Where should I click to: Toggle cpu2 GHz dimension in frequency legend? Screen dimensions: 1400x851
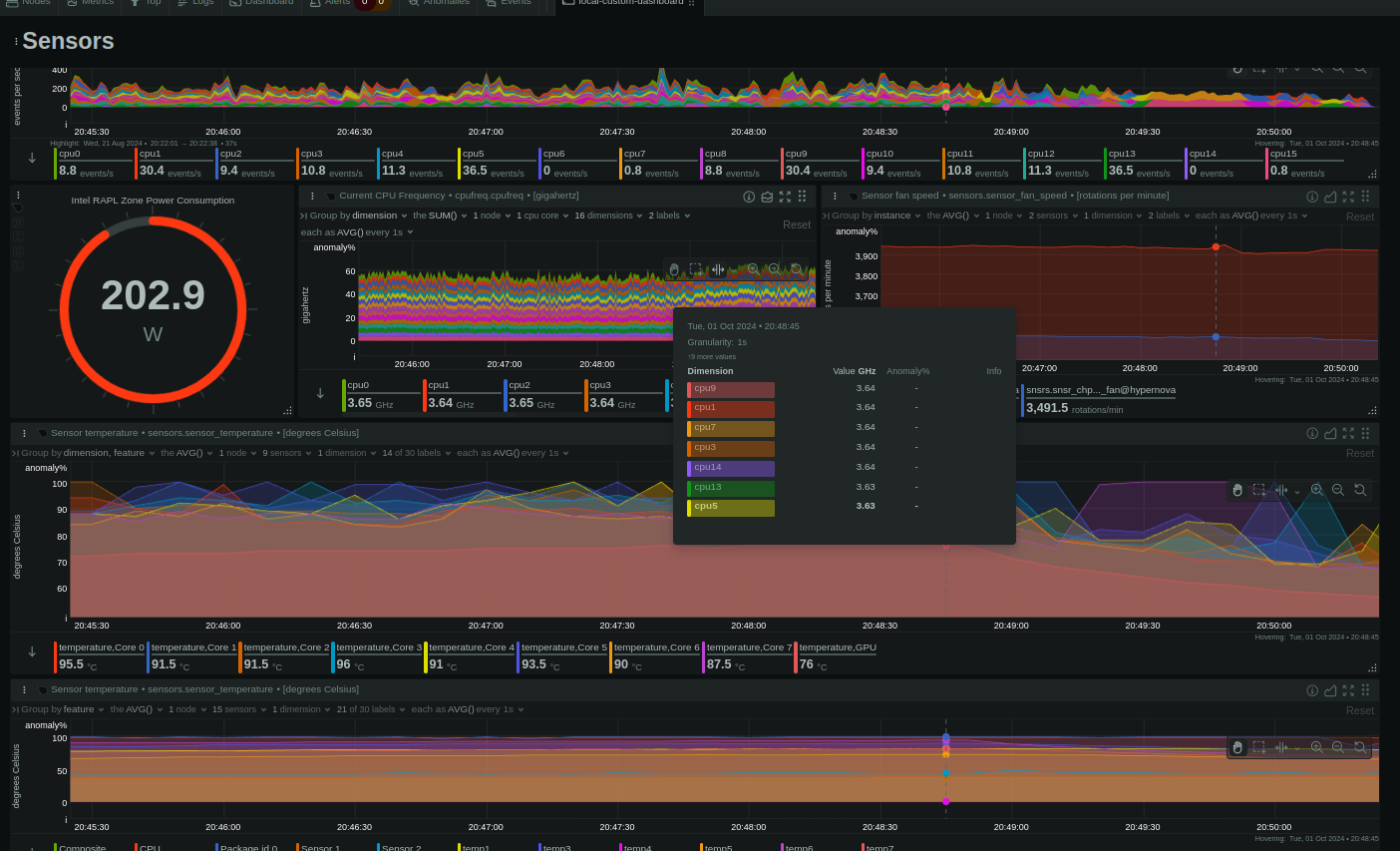pyautogui.click(x=542, y=394)
